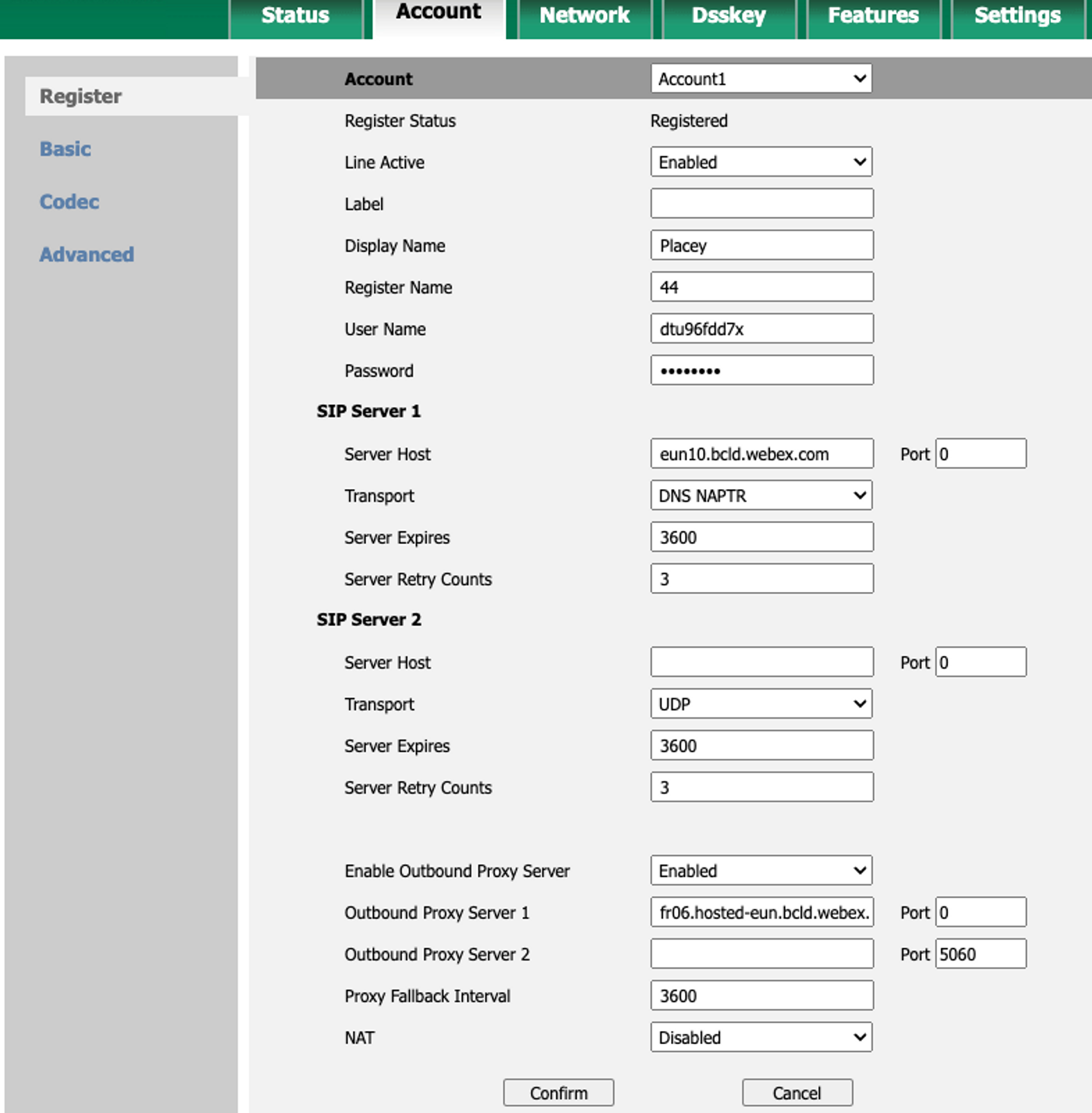Click Outbound Proxy Server 1 Port field
1092x1113 pixels.
[x=981, y=913]
